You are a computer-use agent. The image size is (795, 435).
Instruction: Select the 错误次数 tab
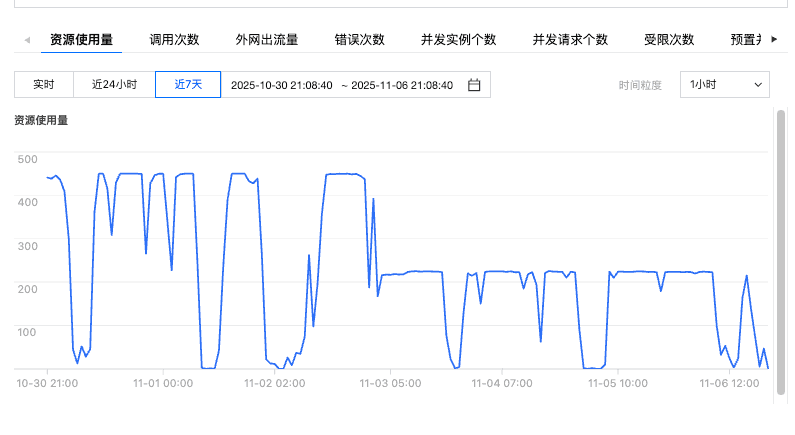pyautogui.click(x=360, y=40)
